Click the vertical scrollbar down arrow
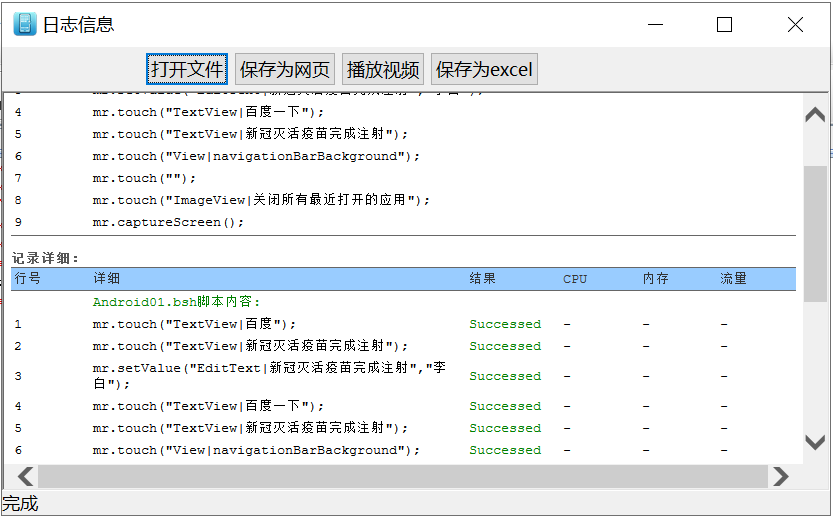This screenshot has height=517, width=833. pos(816,441)
